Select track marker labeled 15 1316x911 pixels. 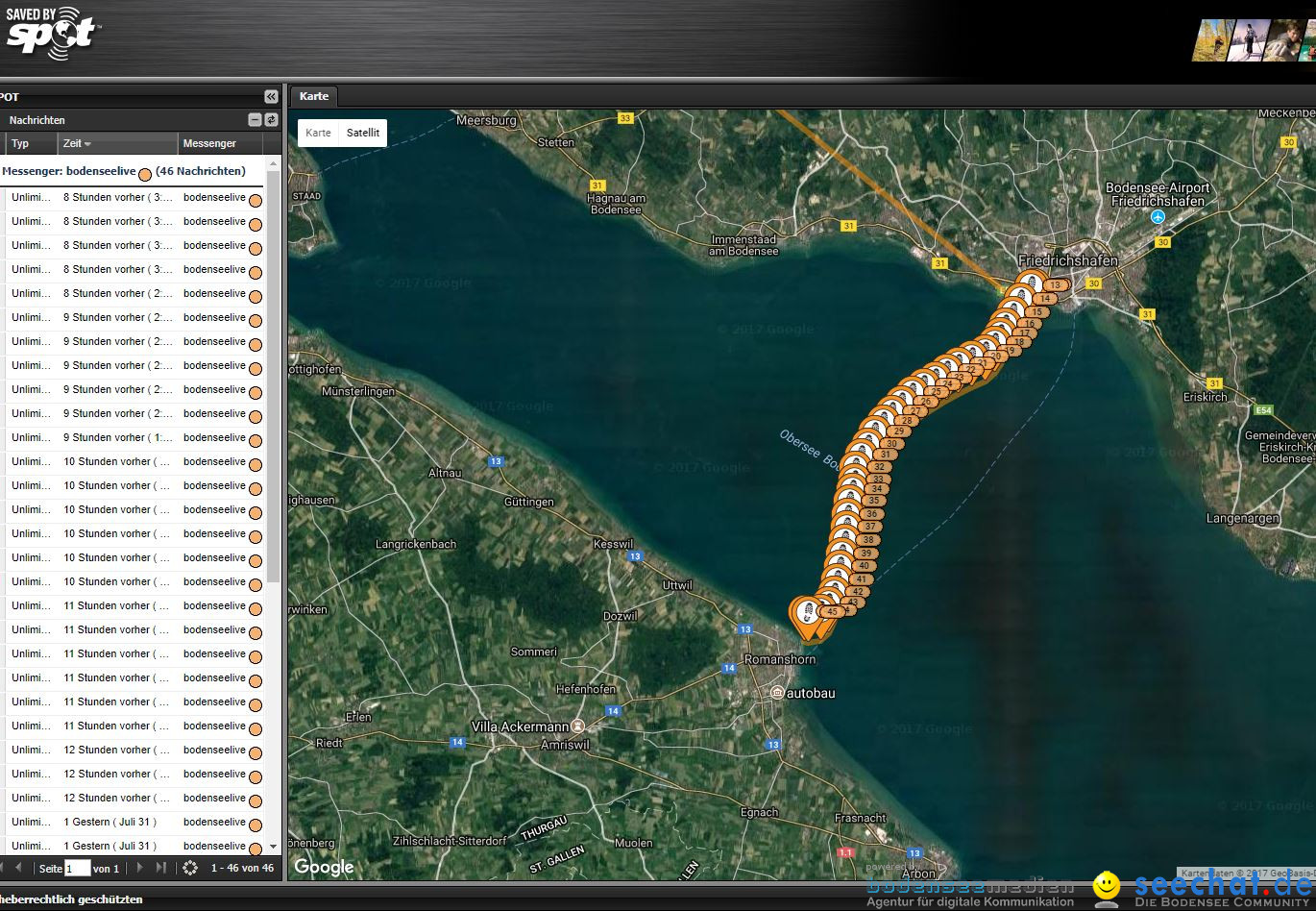(1036, 312)
